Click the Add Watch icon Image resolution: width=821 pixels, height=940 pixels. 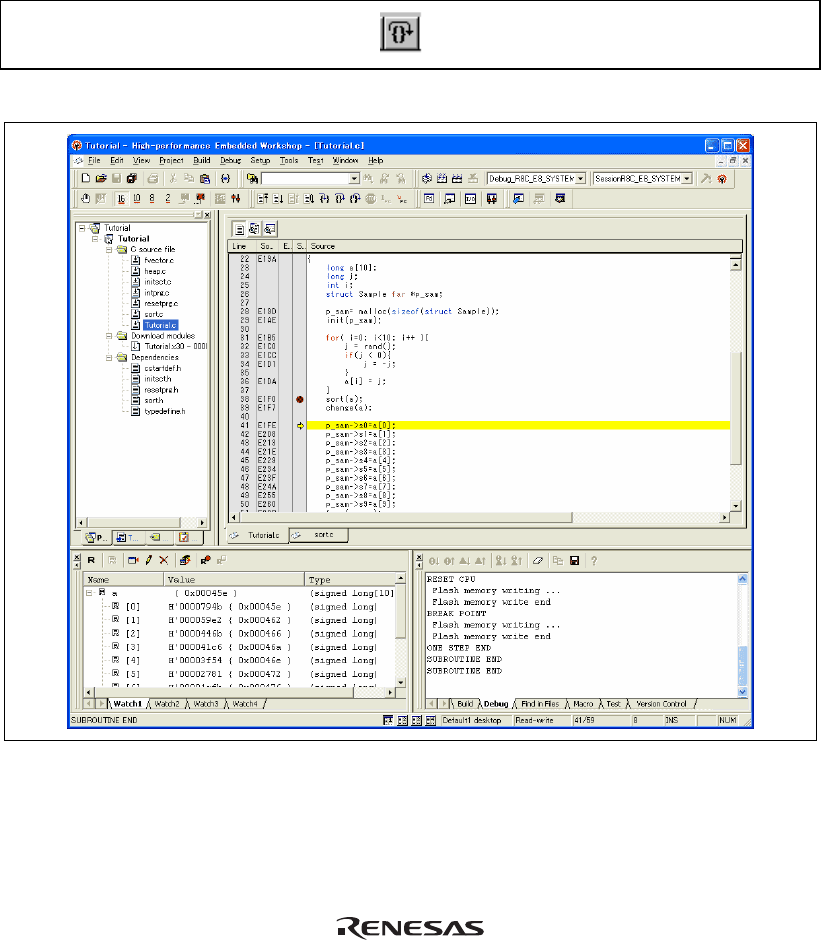coord(133,560)
